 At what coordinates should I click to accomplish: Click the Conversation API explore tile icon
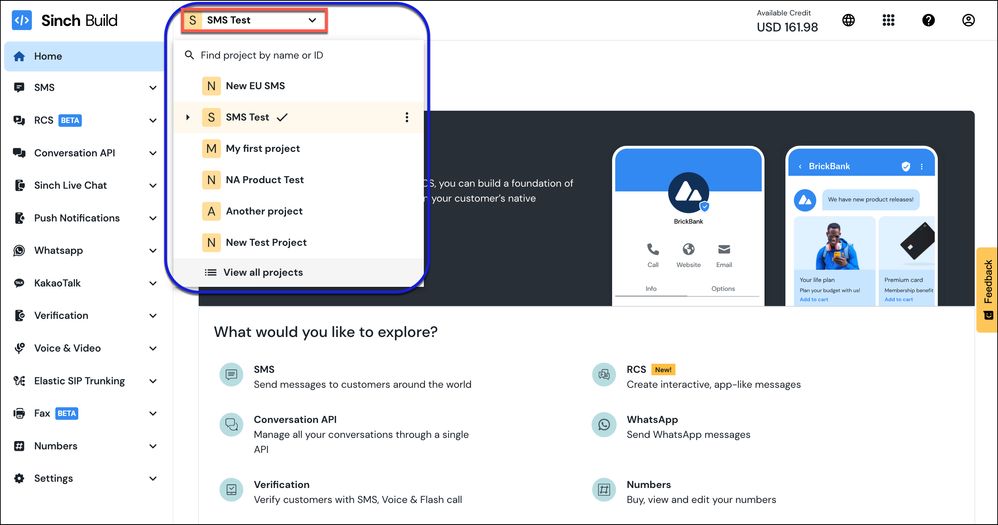coord(231,424)
